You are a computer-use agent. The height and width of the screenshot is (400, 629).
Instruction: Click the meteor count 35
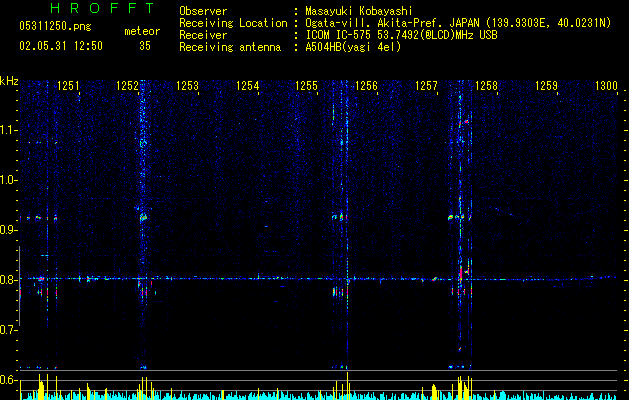tap(145, 46)
